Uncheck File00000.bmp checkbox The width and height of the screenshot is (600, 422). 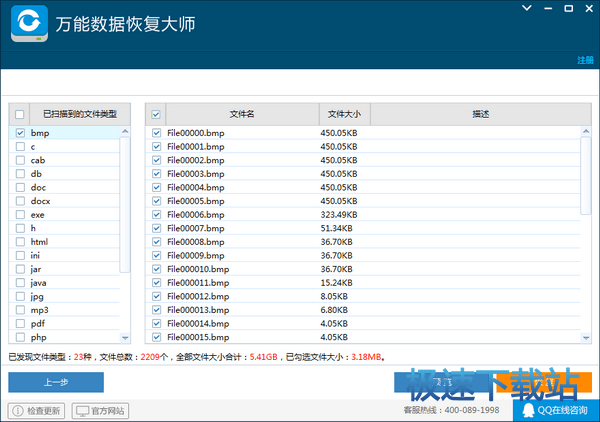pos(157,133)
